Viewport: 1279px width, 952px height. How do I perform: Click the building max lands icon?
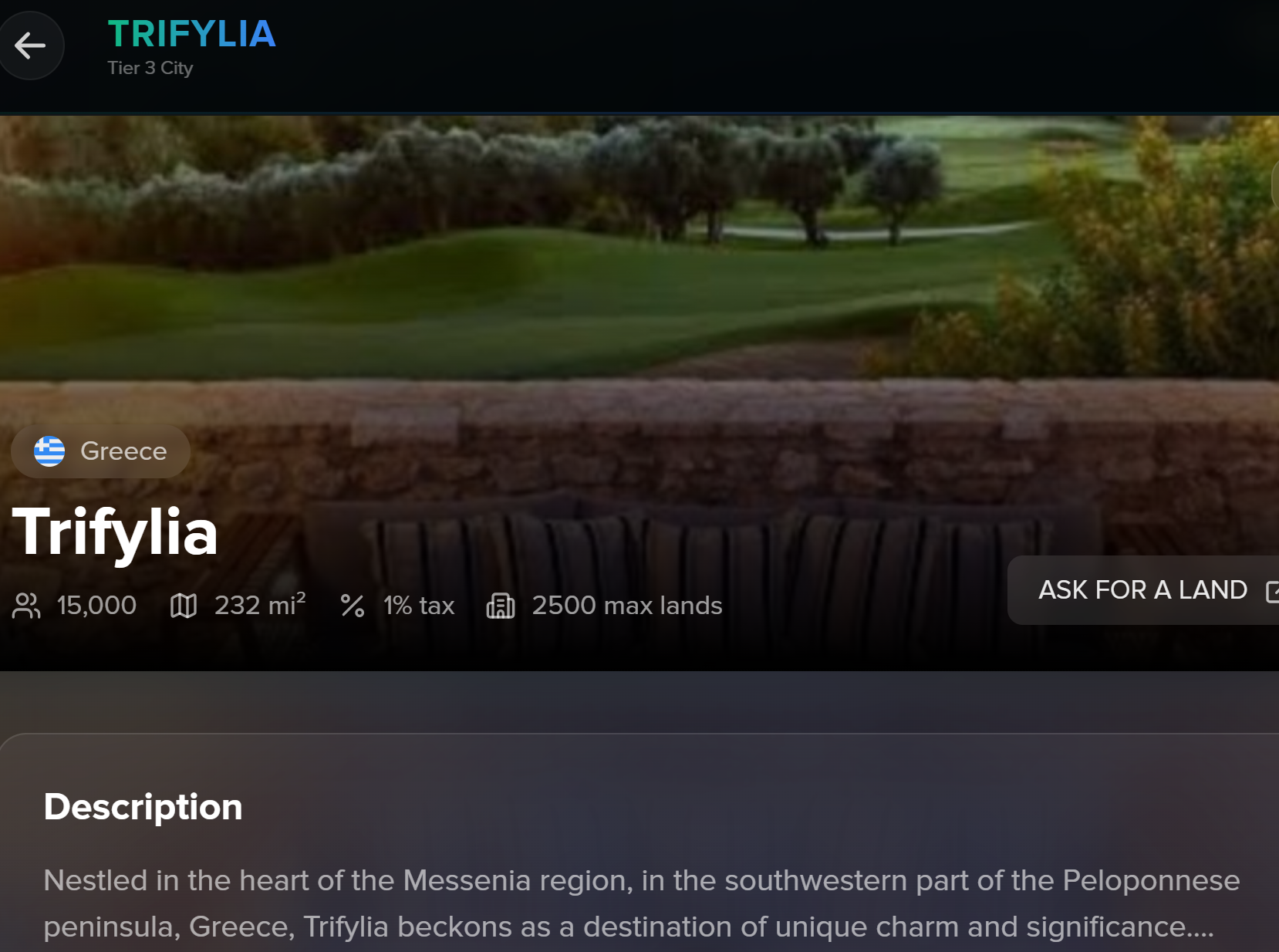coord(501,606)
